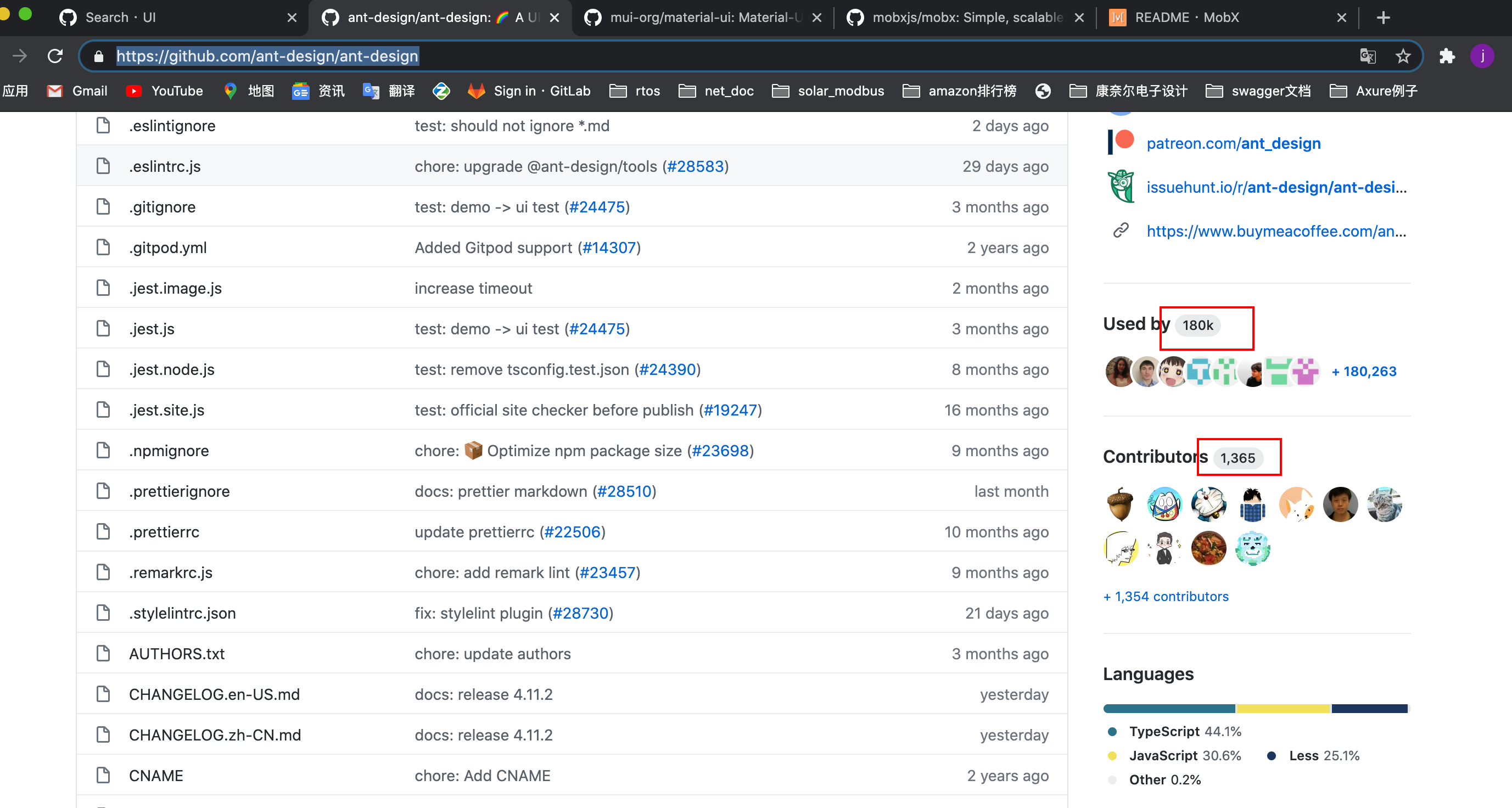Open the swagger文档 bookmark folder
The image size is (1512, 808).
pyautogui.click(x=1258, y=91)
